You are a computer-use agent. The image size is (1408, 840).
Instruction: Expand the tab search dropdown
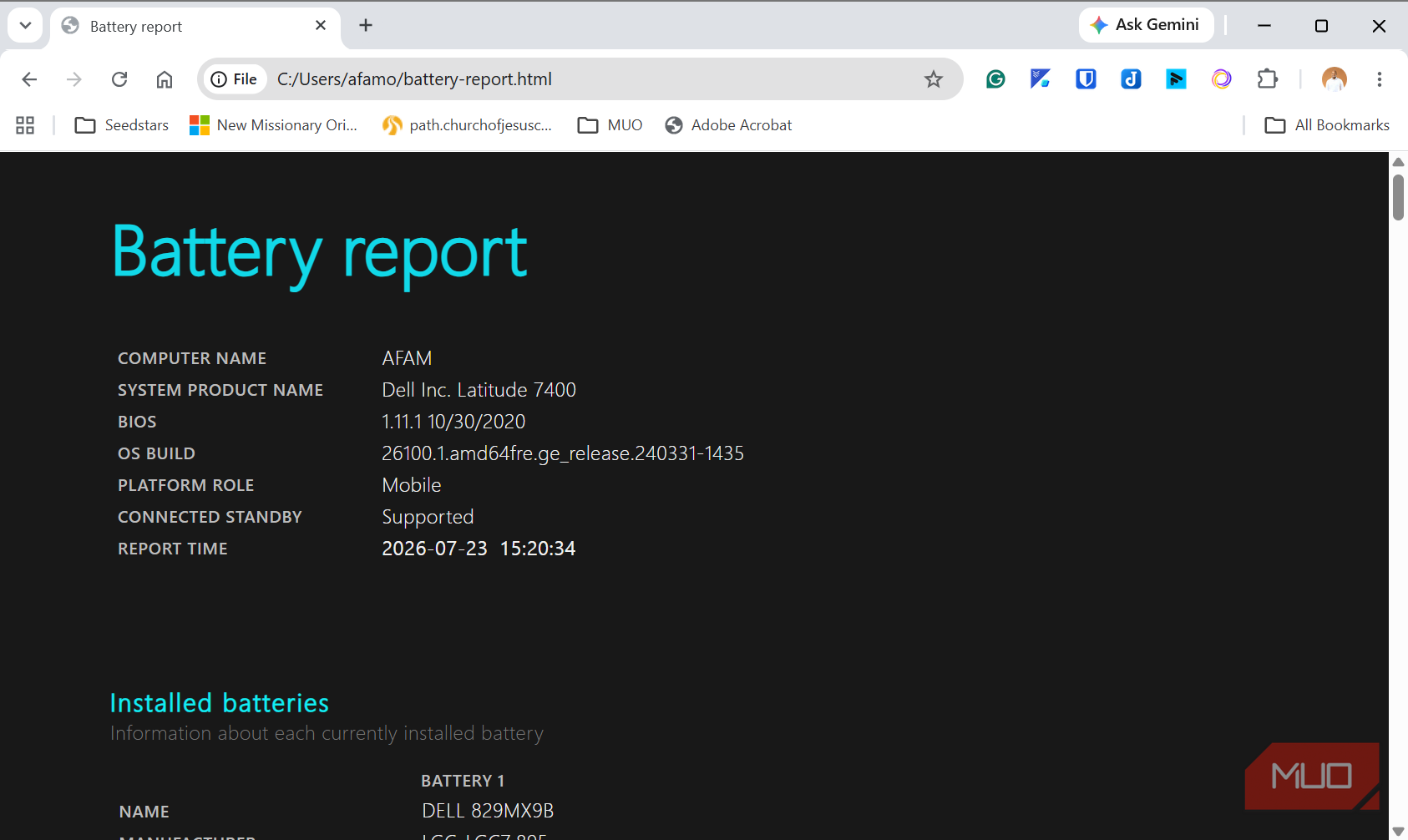[25, 25]
